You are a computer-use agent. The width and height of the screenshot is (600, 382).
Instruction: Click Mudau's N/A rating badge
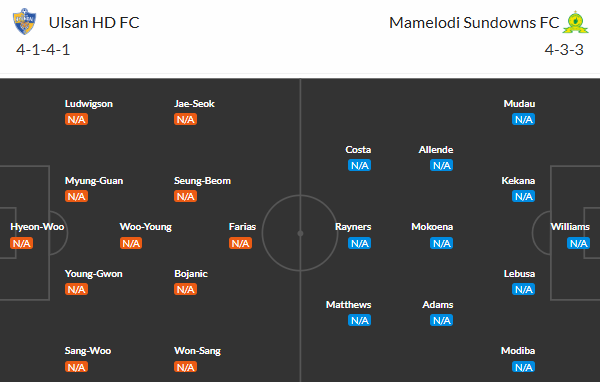pyautogui.click(x=523, y=119)
